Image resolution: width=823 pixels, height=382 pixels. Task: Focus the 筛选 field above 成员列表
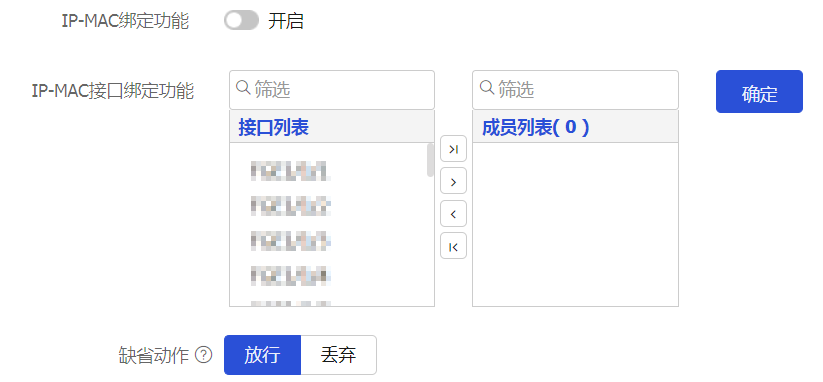pos(575,90)
